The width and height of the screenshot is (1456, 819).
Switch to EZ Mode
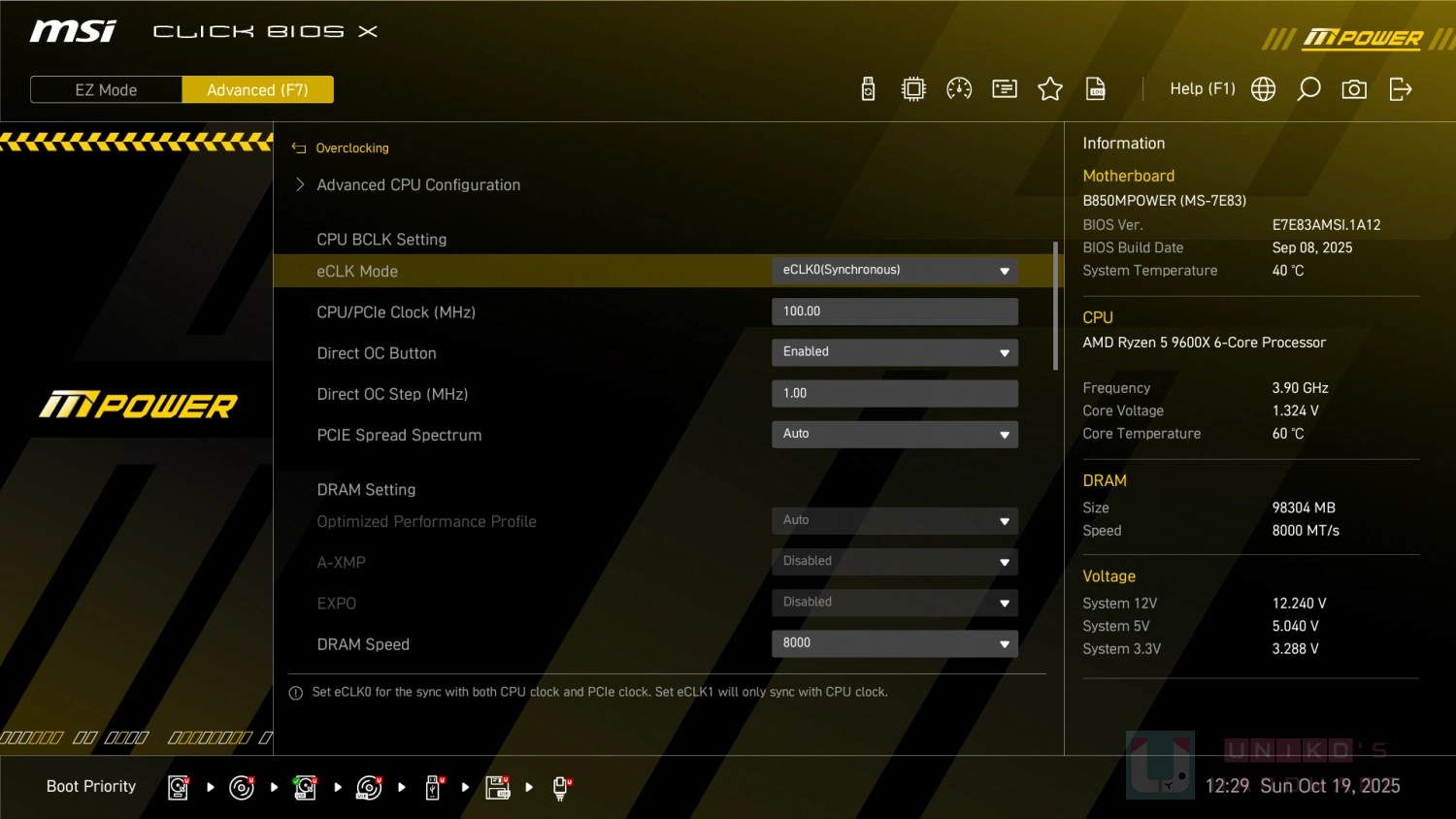click(106, 90)
